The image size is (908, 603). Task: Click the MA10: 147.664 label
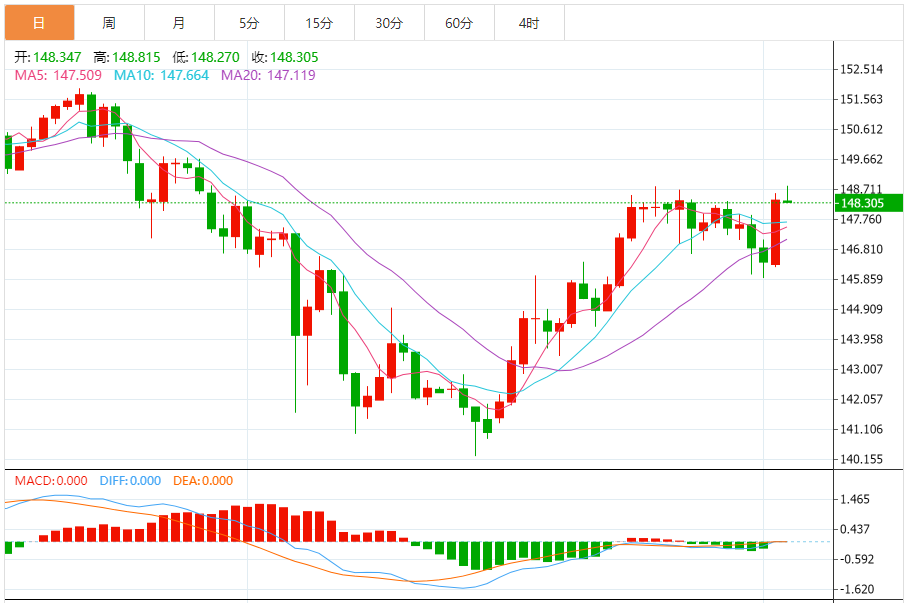tap(161, 75)
